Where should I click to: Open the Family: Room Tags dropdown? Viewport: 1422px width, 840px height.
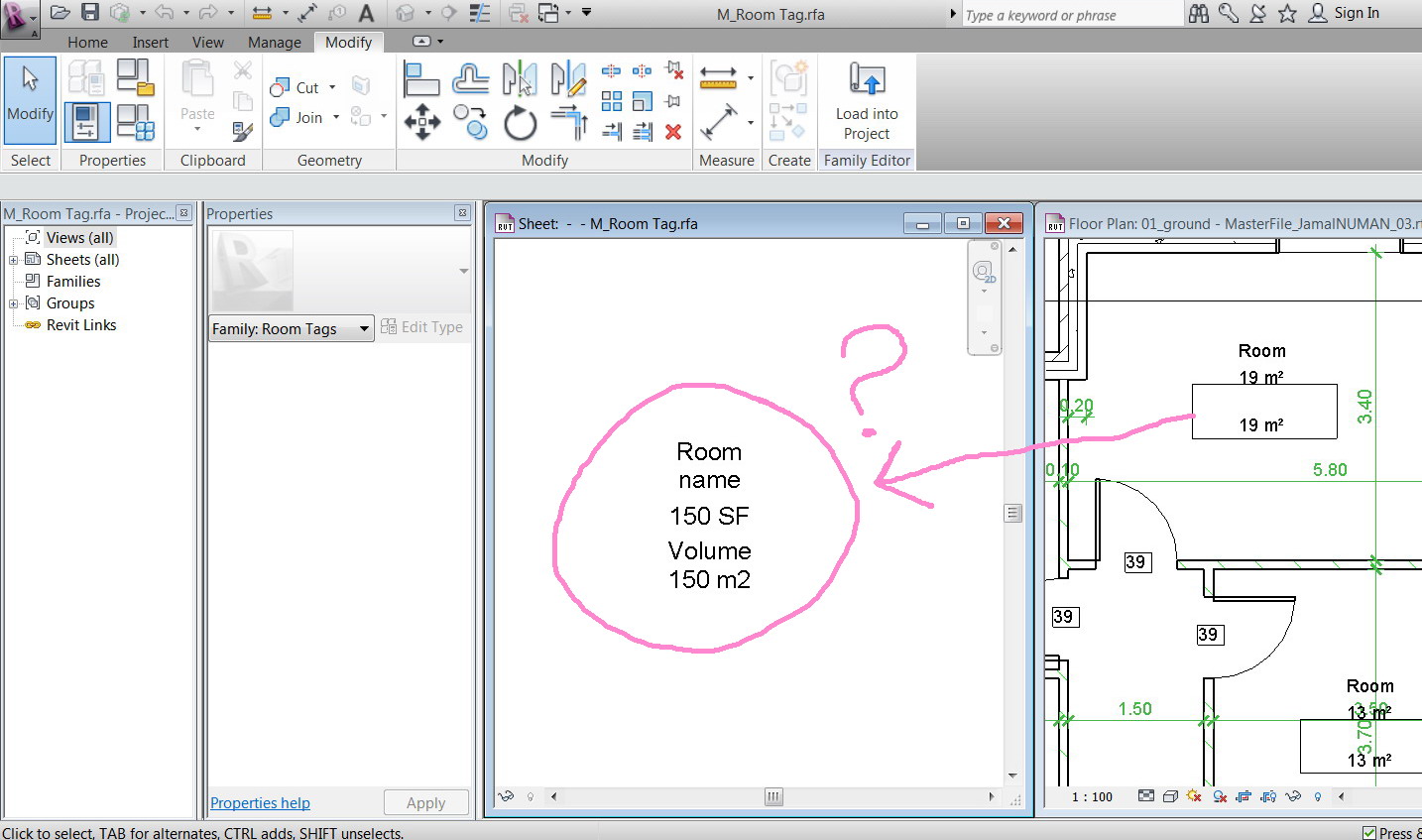(x=292, y=328)
